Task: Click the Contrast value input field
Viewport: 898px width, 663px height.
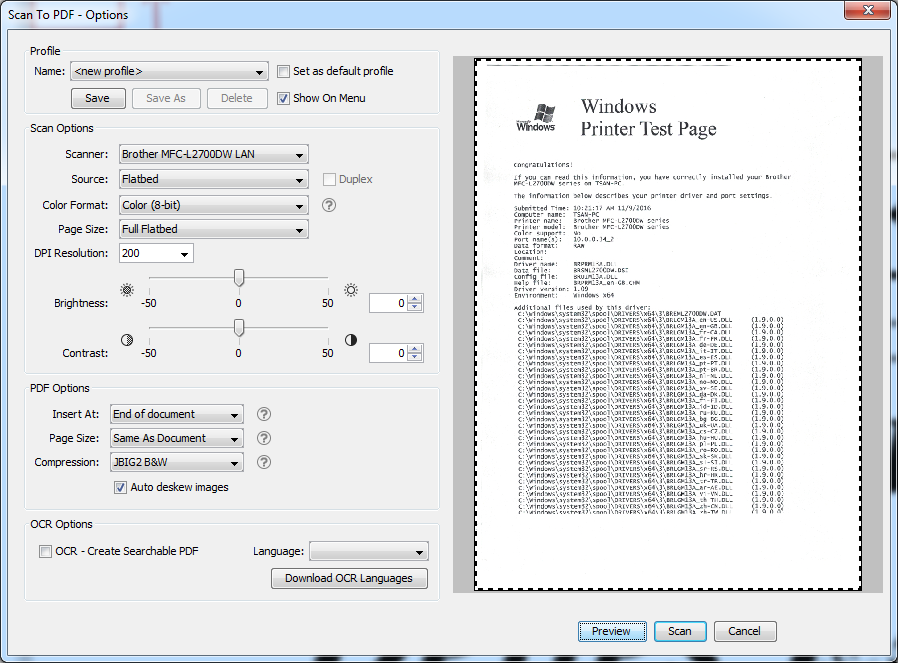Action: click(x=389, y=353)
